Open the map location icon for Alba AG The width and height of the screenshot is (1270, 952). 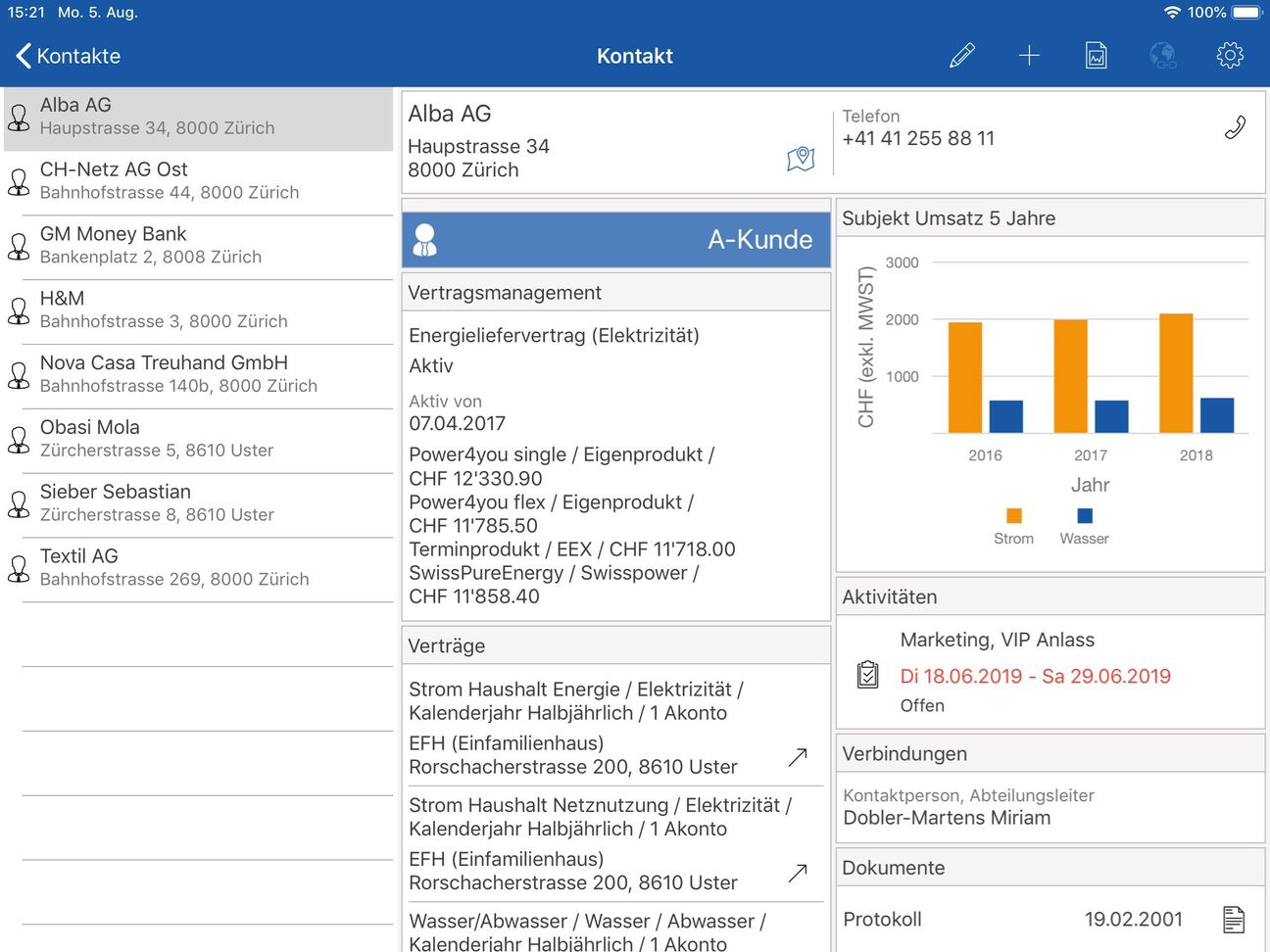[801, 158]
